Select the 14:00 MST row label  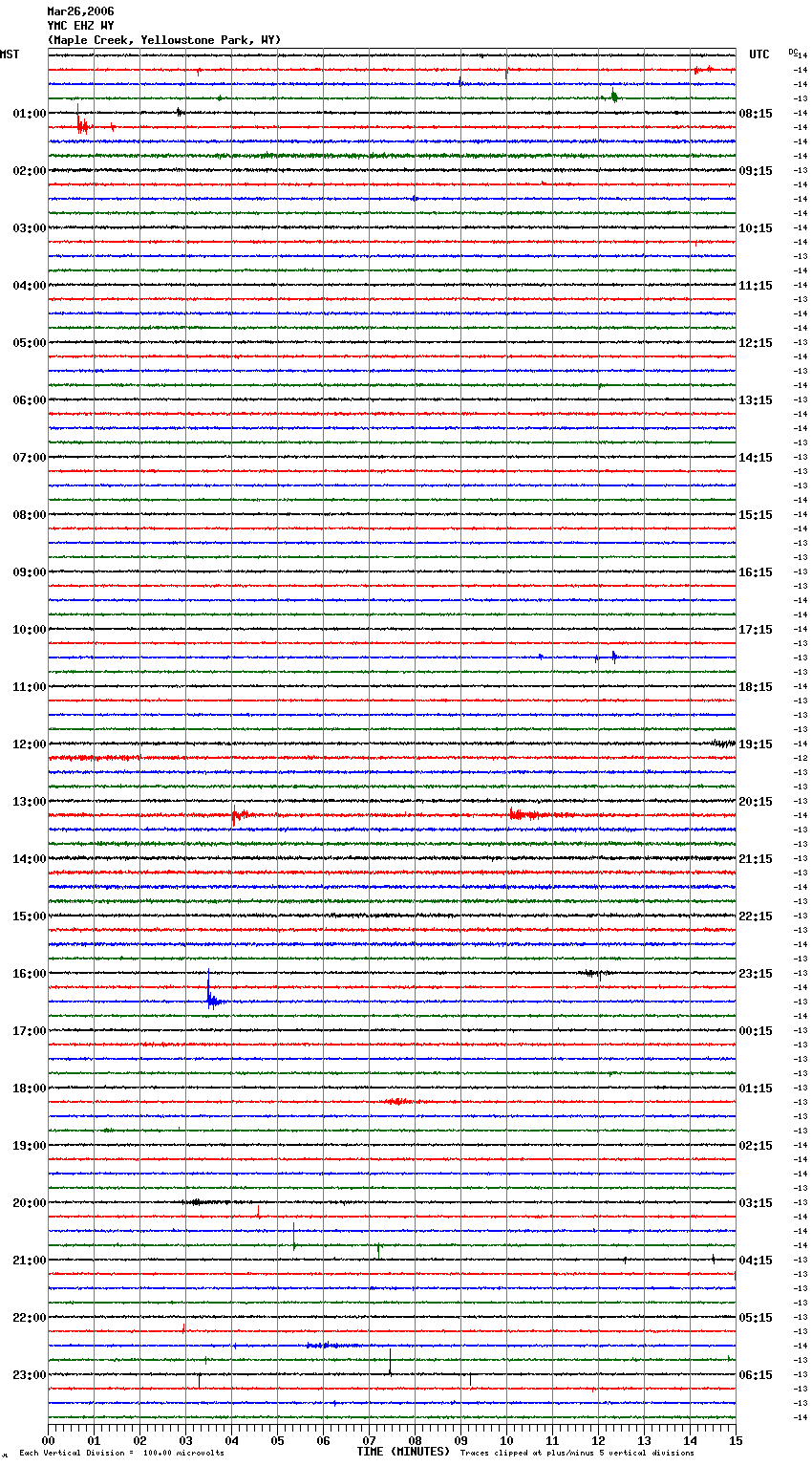pos(29,859)
